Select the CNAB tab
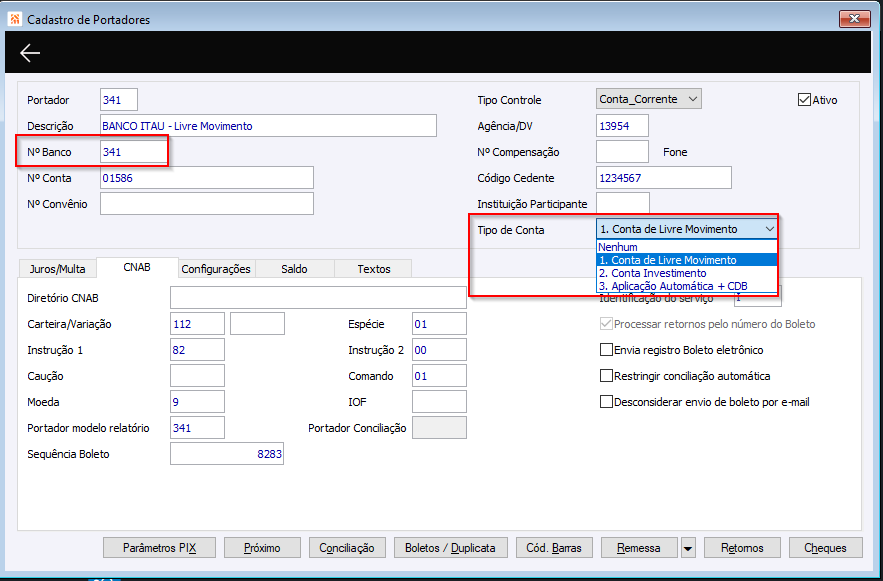Image resolution: width=883 pixels, height=581 pixels. point(137,267)
